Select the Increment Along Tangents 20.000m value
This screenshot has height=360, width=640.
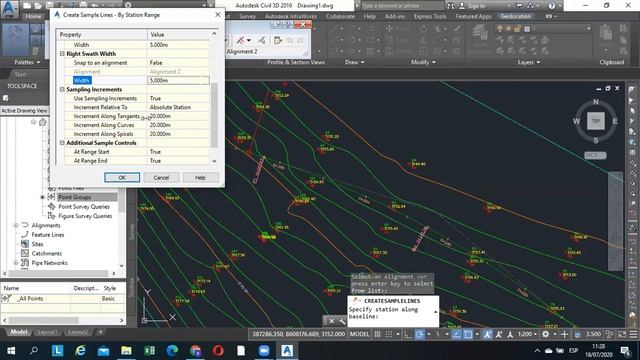coord(178,116)
